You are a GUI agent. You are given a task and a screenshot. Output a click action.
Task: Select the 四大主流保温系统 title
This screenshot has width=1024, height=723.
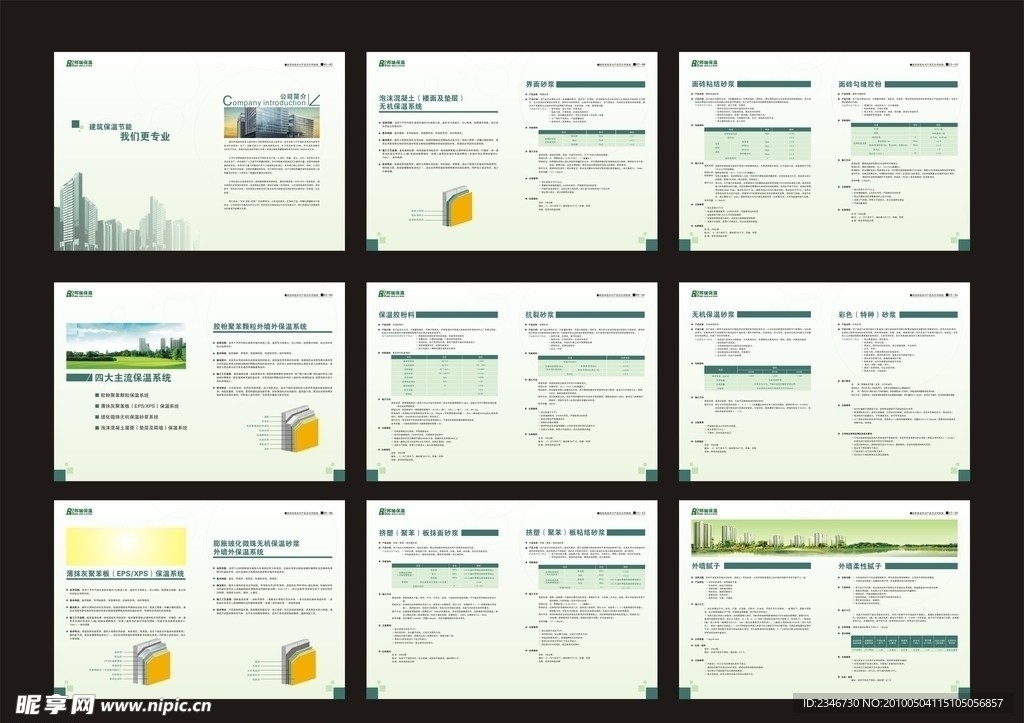[x=133, y=378]
